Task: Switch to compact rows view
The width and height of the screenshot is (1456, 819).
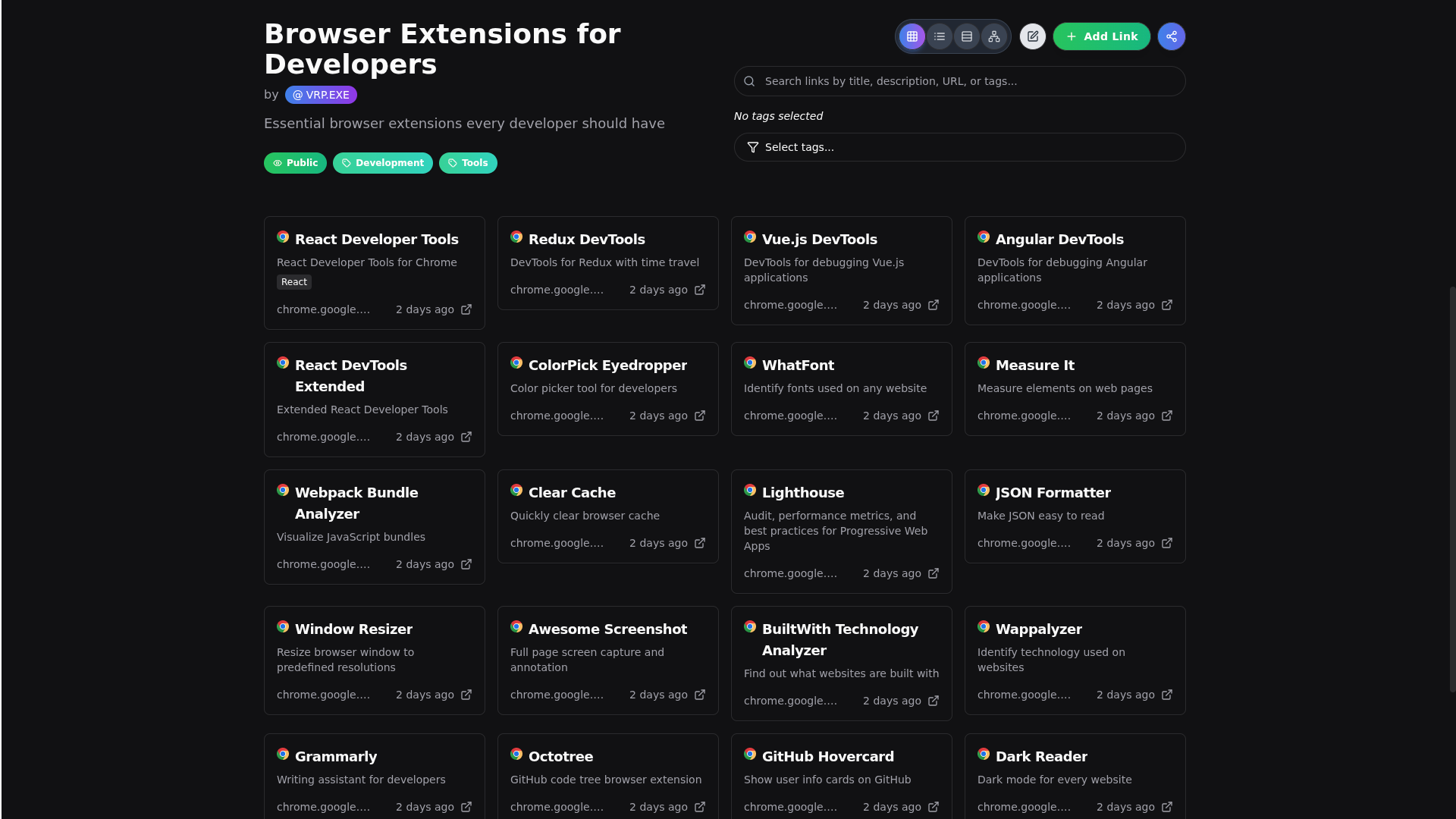Action: point(967,36)
